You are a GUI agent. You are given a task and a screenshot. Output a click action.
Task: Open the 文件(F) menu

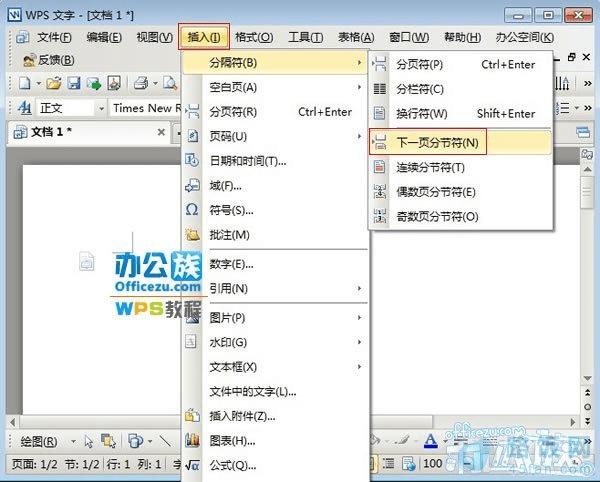(54, 37)
